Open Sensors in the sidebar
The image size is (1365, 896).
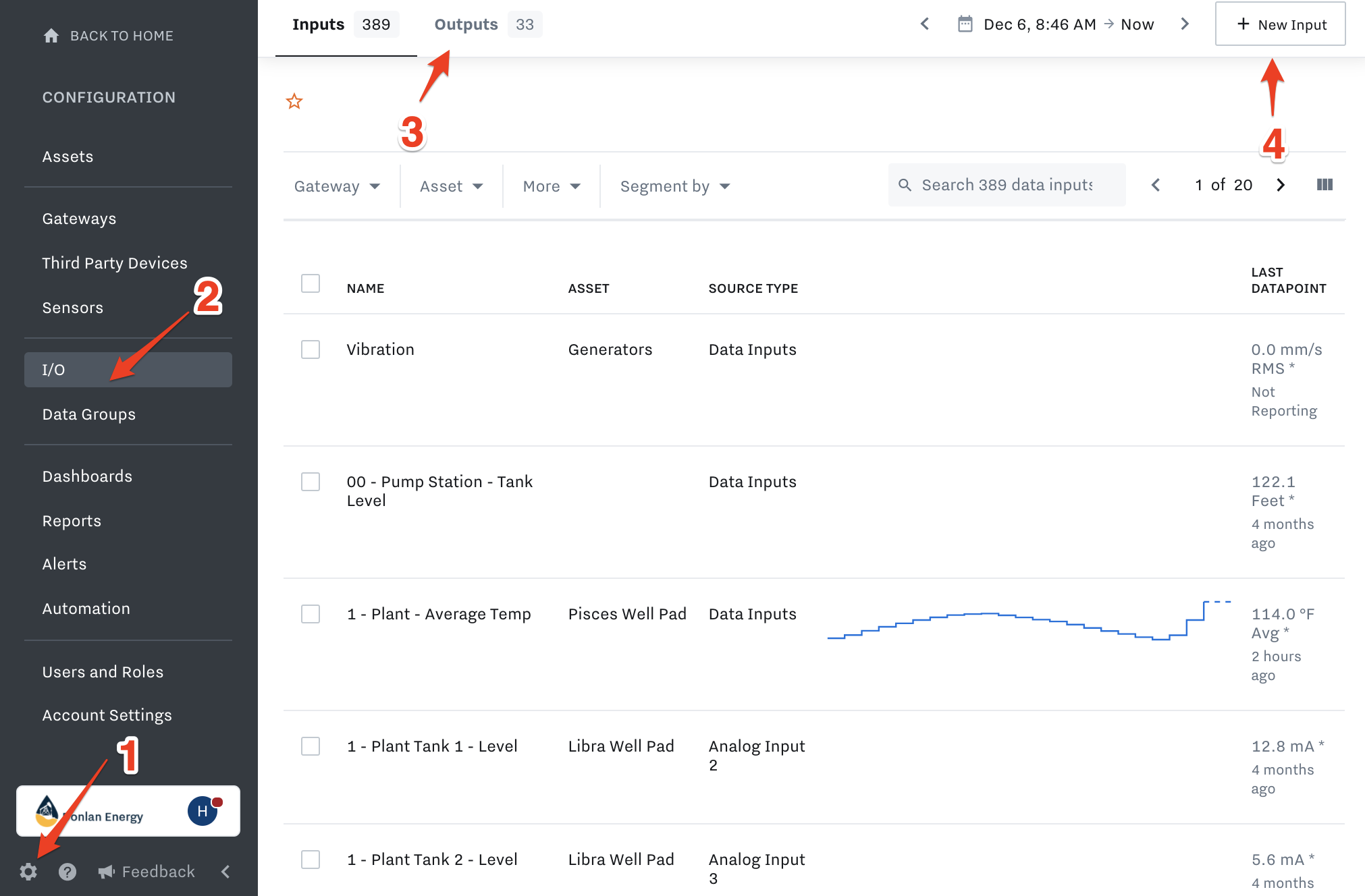[73, 308]
